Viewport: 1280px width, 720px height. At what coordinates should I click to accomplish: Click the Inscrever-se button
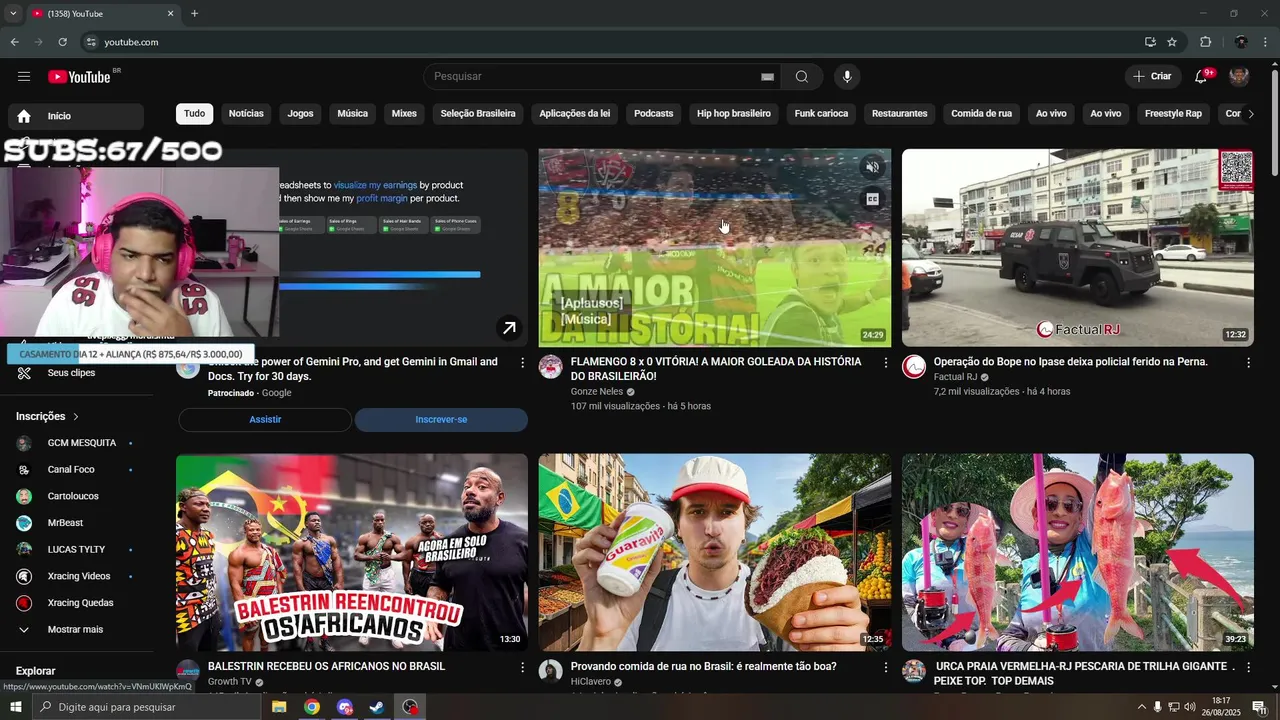[441, 420]
